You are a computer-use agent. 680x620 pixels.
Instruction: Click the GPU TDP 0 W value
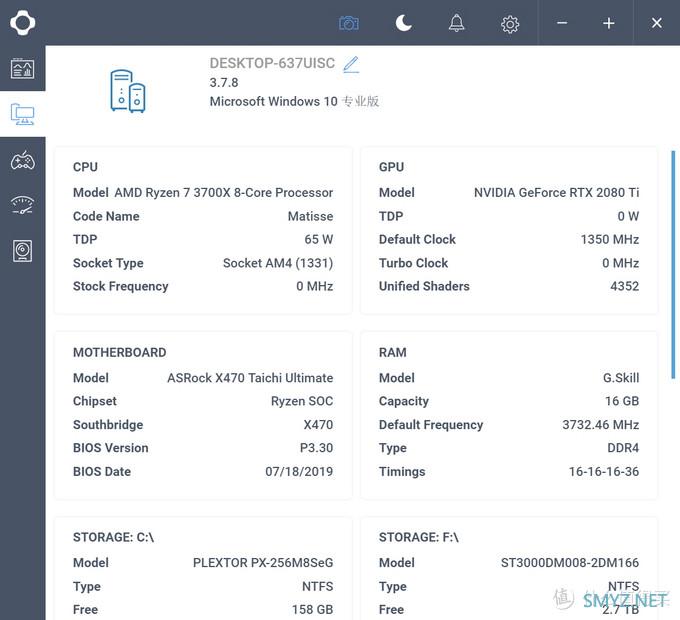[628, 216]
